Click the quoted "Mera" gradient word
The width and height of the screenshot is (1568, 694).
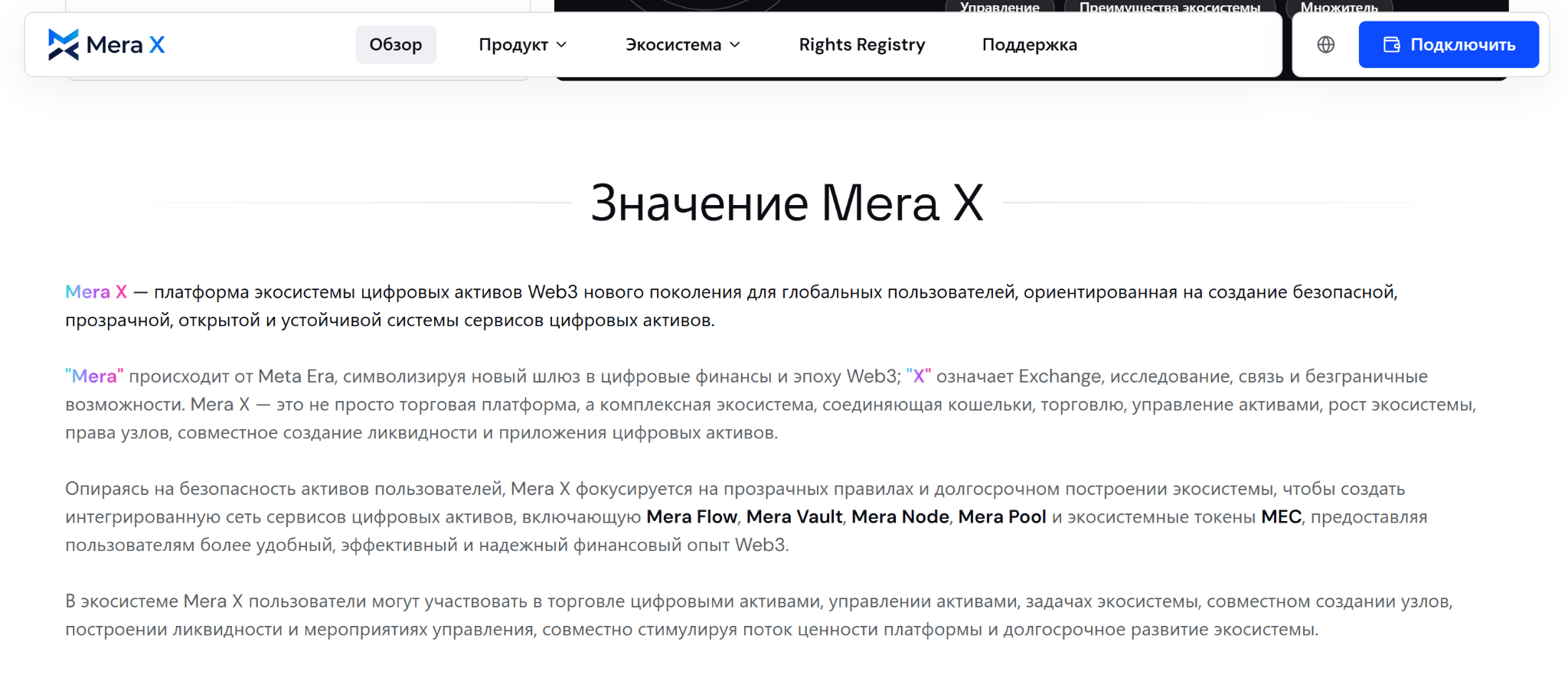94,376
